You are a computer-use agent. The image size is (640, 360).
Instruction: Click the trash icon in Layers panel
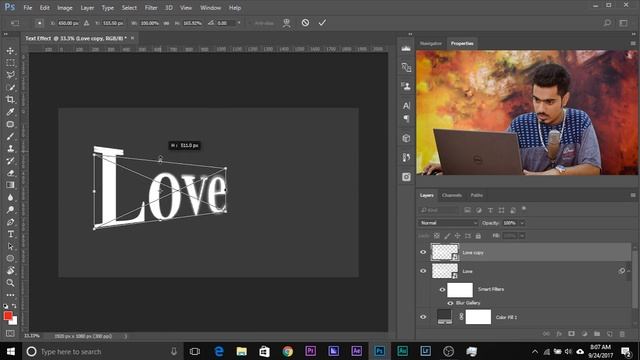[622, 334]
